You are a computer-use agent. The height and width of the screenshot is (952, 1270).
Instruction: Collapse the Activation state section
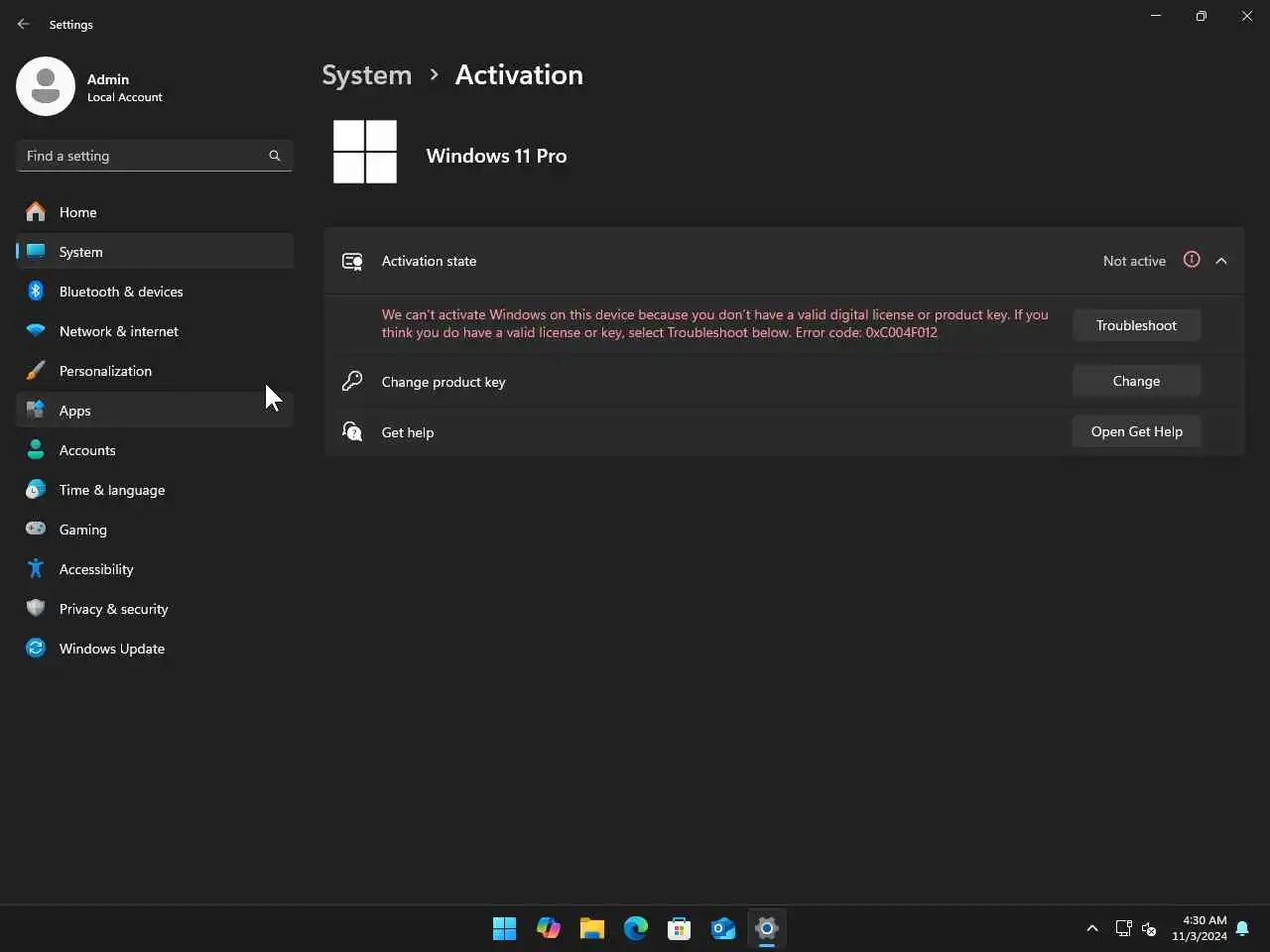point(1221,261)
